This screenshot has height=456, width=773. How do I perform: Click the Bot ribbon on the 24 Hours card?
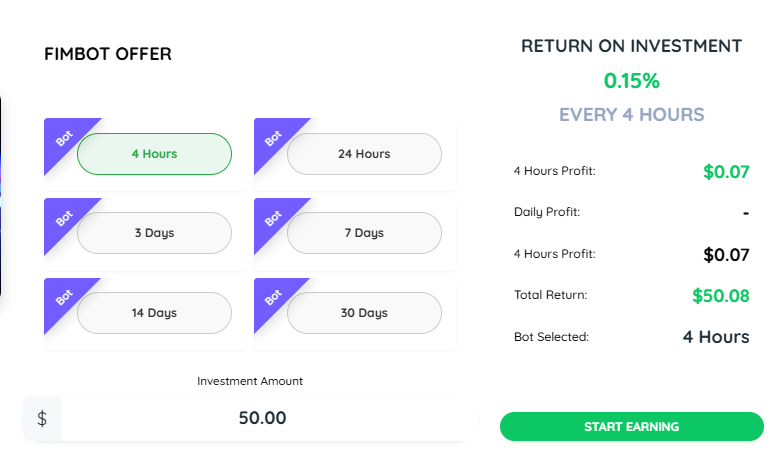[272, 137]
